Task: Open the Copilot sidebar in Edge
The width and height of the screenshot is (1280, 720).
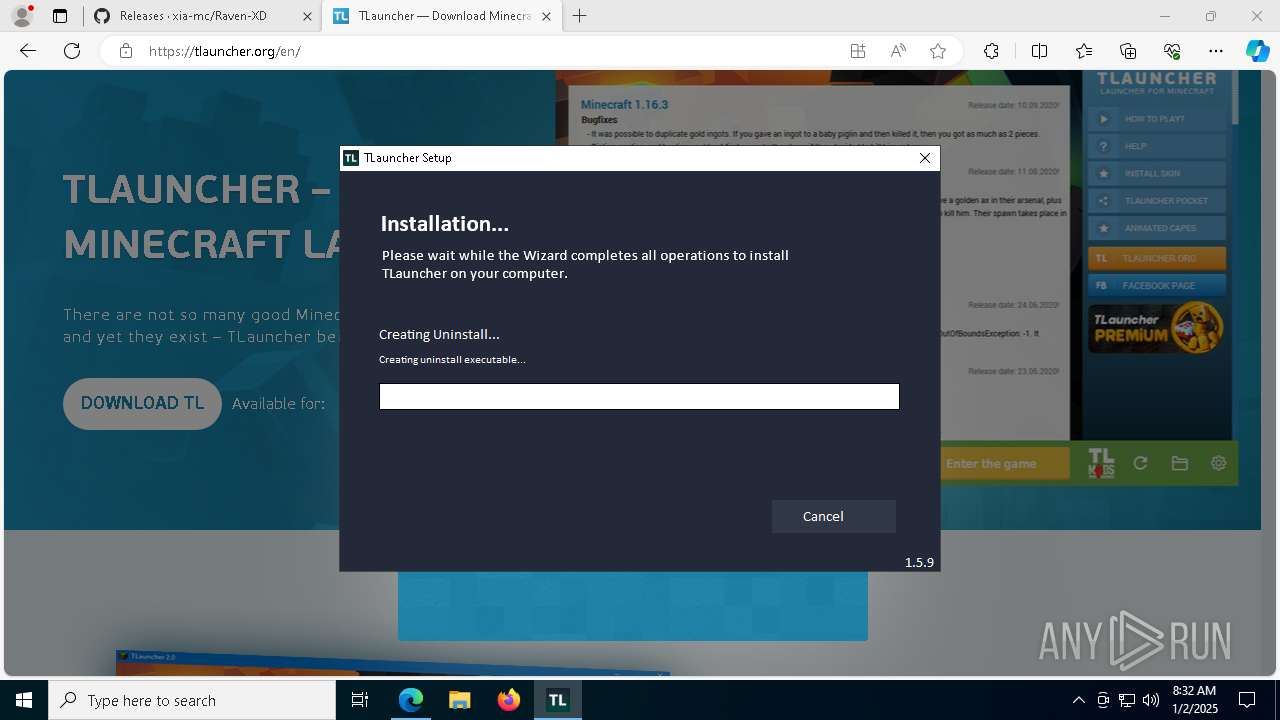Action: [1257, 51]
